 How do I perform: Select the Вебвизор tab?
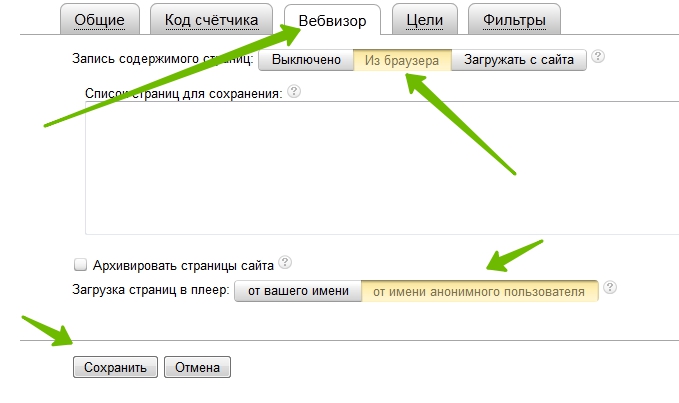pyautogui.click(x=332, y=20)
